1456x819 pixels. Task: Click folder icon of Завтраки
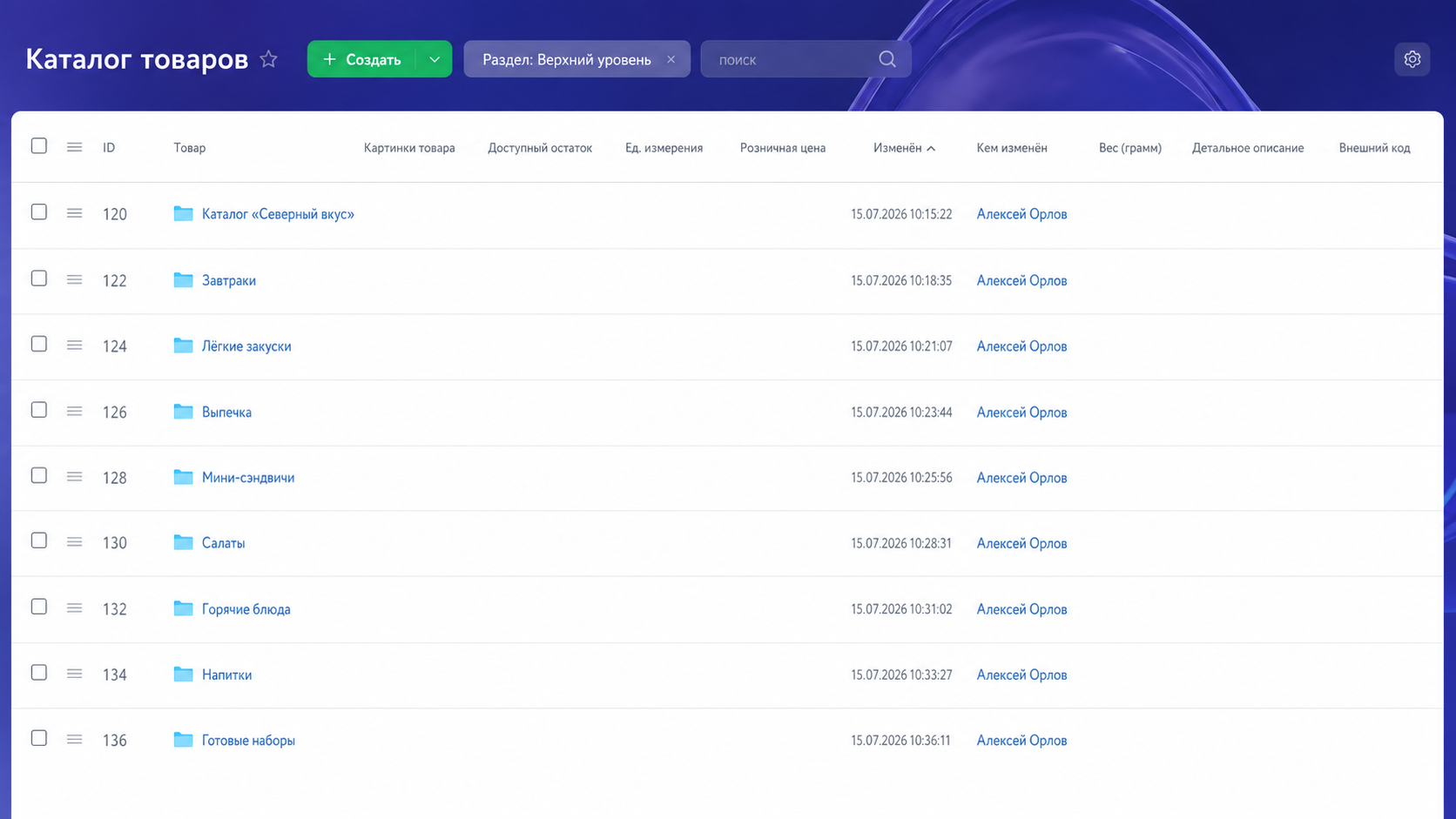click(183, 279)
